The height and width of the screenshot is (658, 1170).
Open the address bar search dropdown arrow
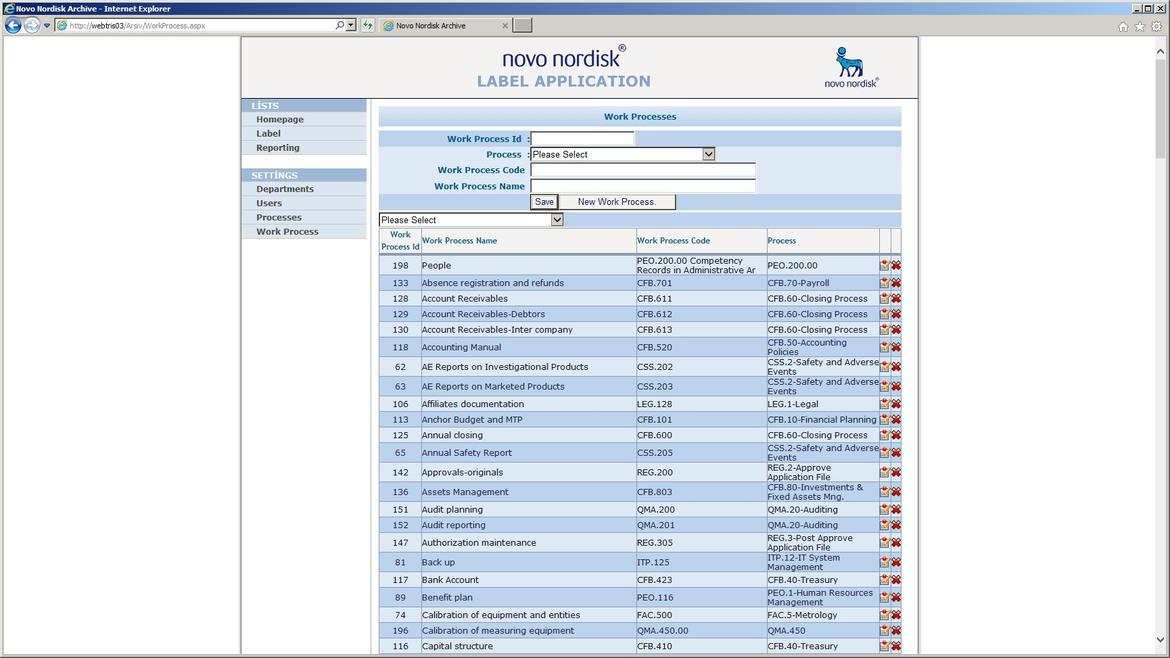(351, 25)
